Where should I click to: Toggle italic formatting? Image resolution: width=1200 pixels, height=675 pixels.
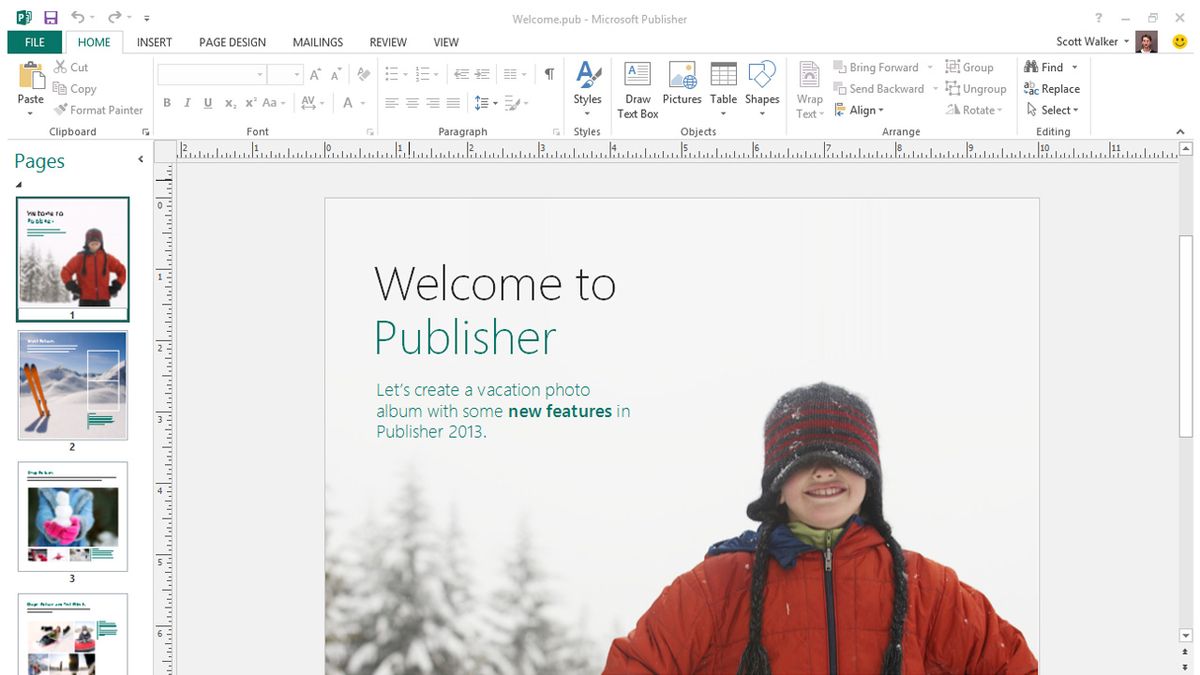[187, 102]
